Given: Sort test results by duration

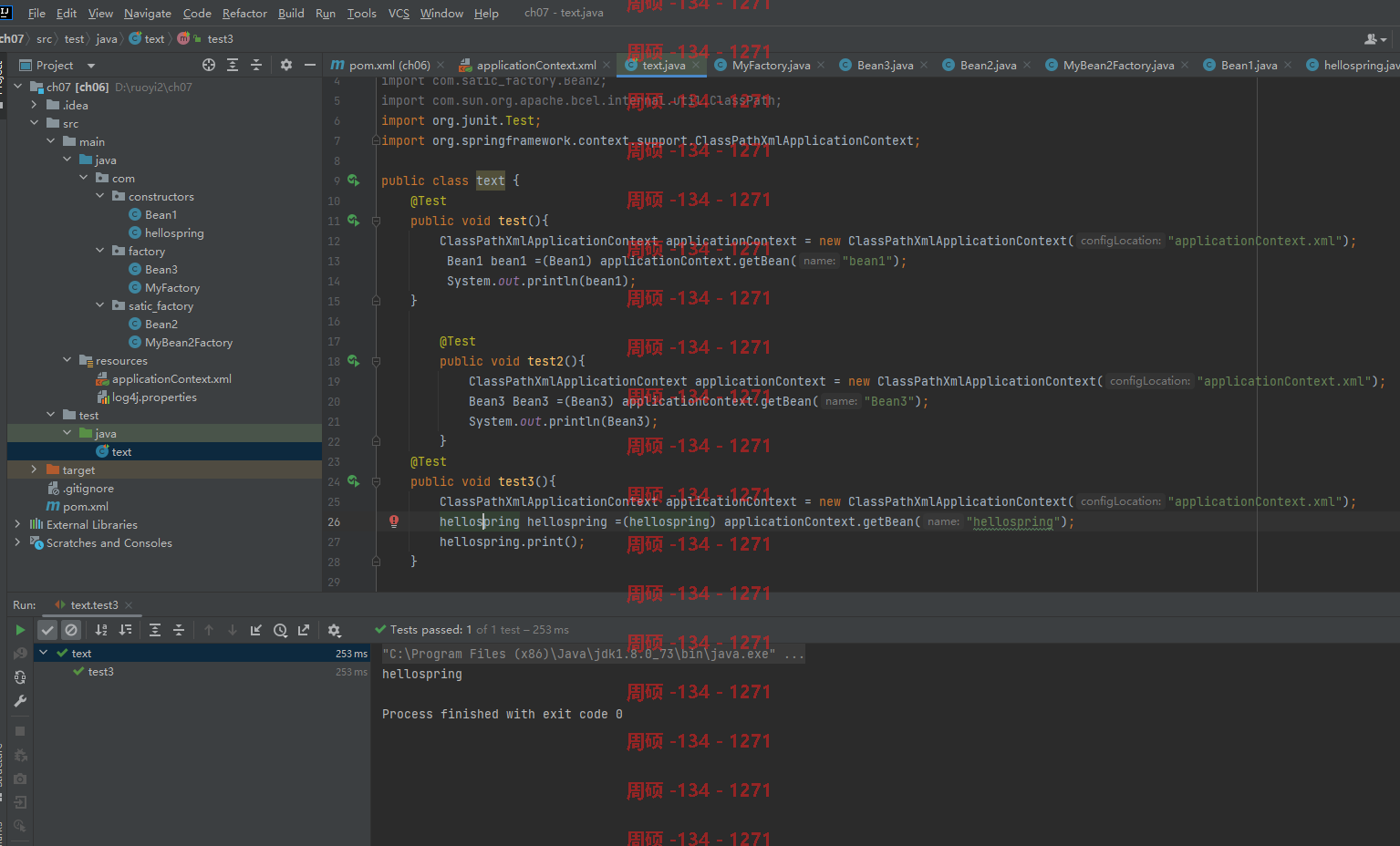Looking at the screenshot, I should [125, 630].
